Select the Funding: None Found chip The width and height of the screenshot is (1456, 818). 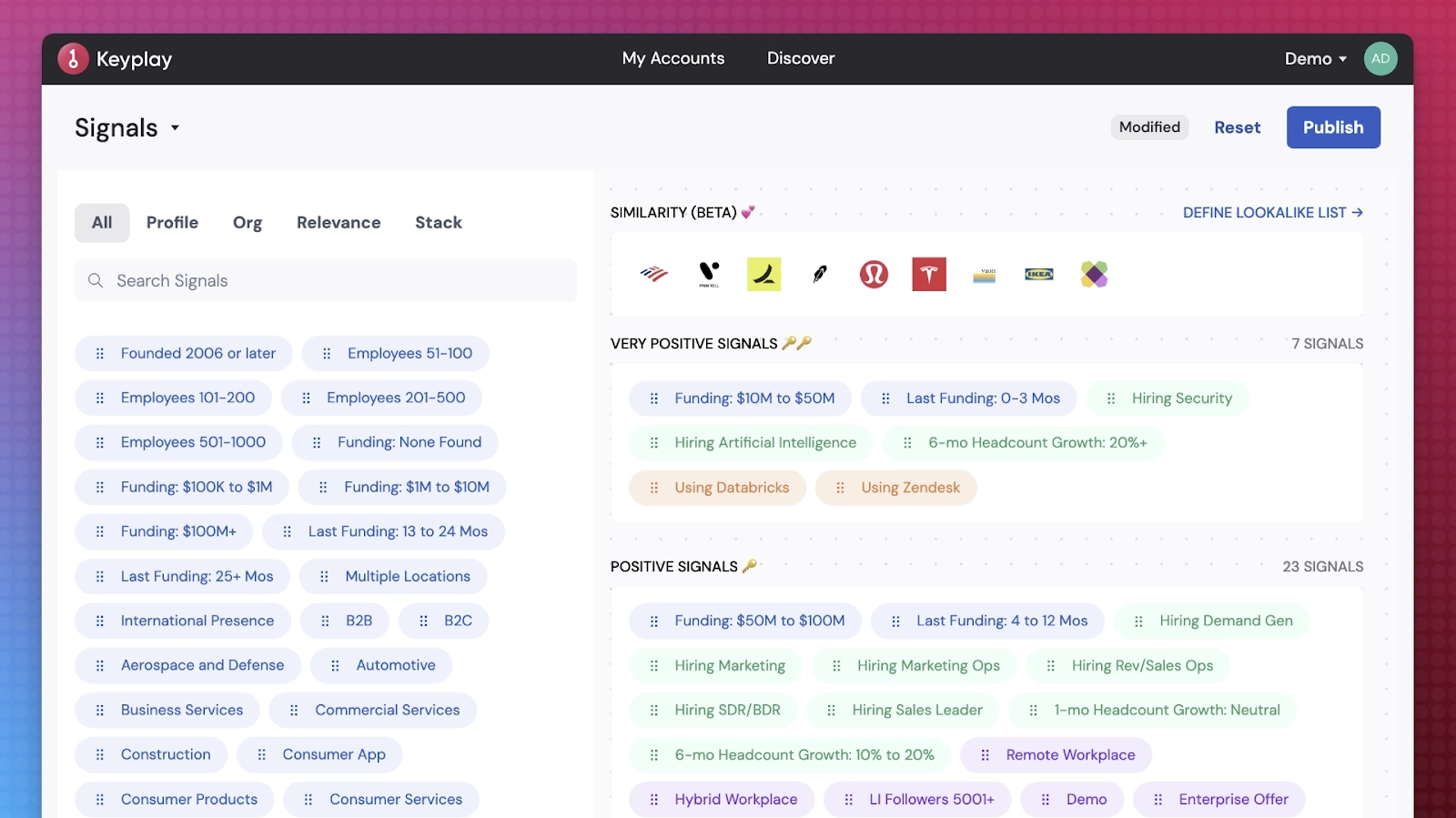[x=395, y=442]
